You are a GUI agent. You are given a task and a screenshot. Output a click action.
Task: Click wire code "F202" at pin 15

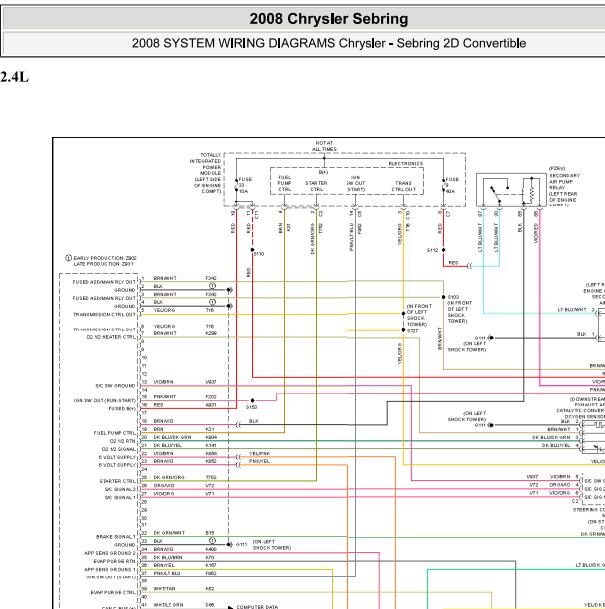coord(210,397)
